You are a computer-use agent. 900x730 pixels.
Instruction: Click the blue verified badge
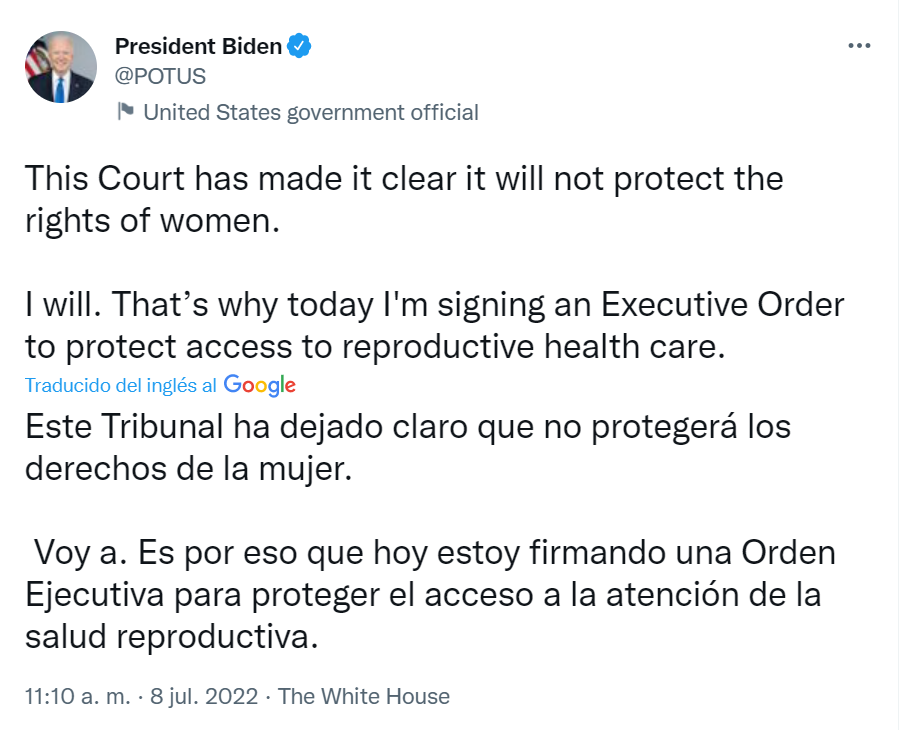click(300, 46)
